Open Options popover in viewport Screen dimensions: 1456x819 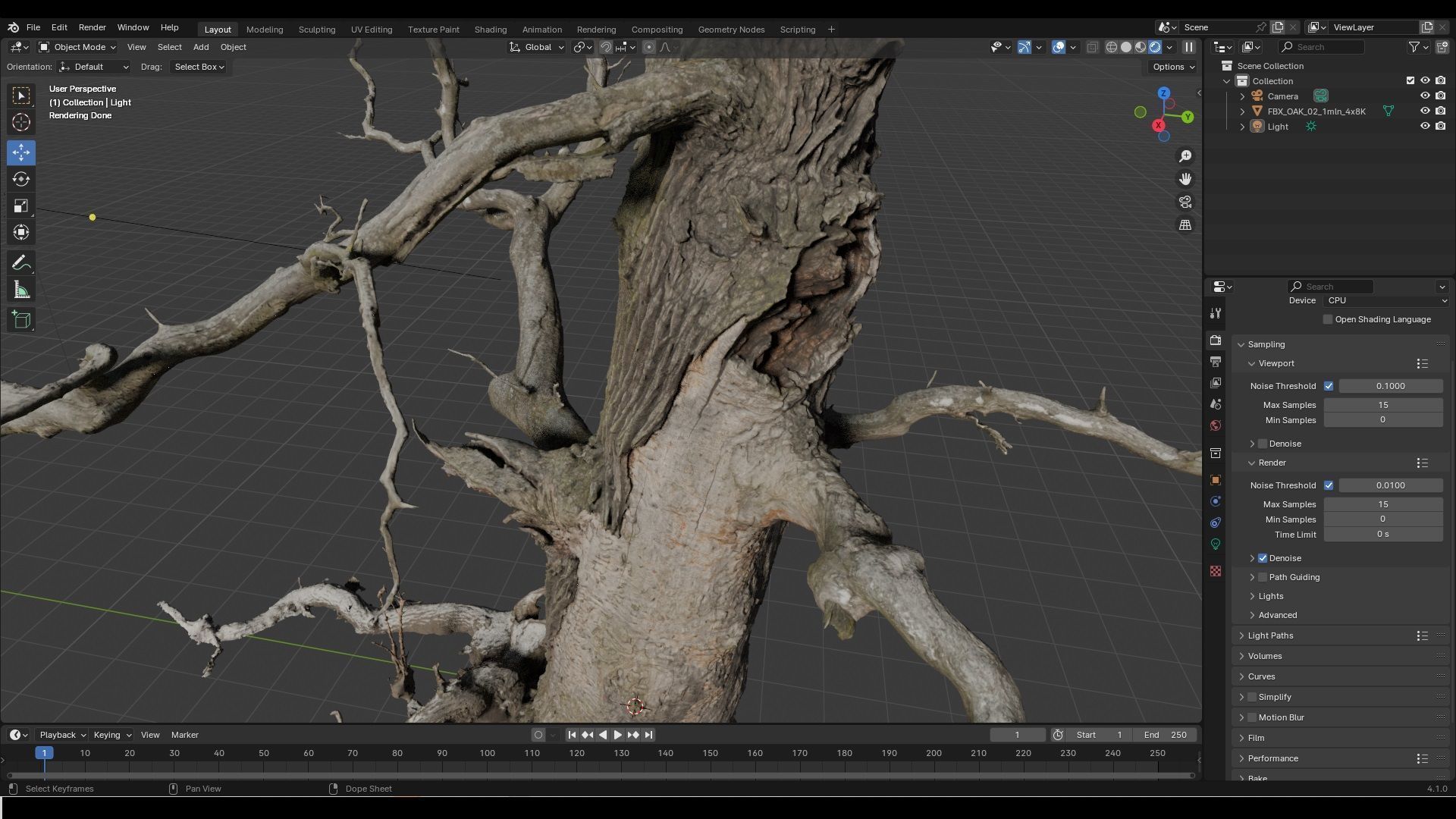click(1173, 67)
